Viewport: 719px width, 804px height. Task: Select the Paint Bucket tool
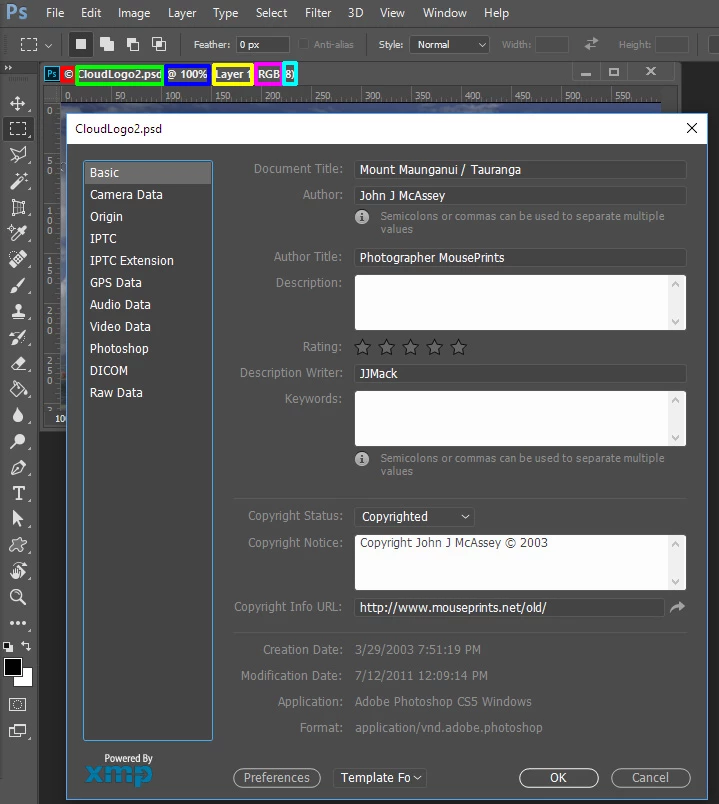(18, 390)
